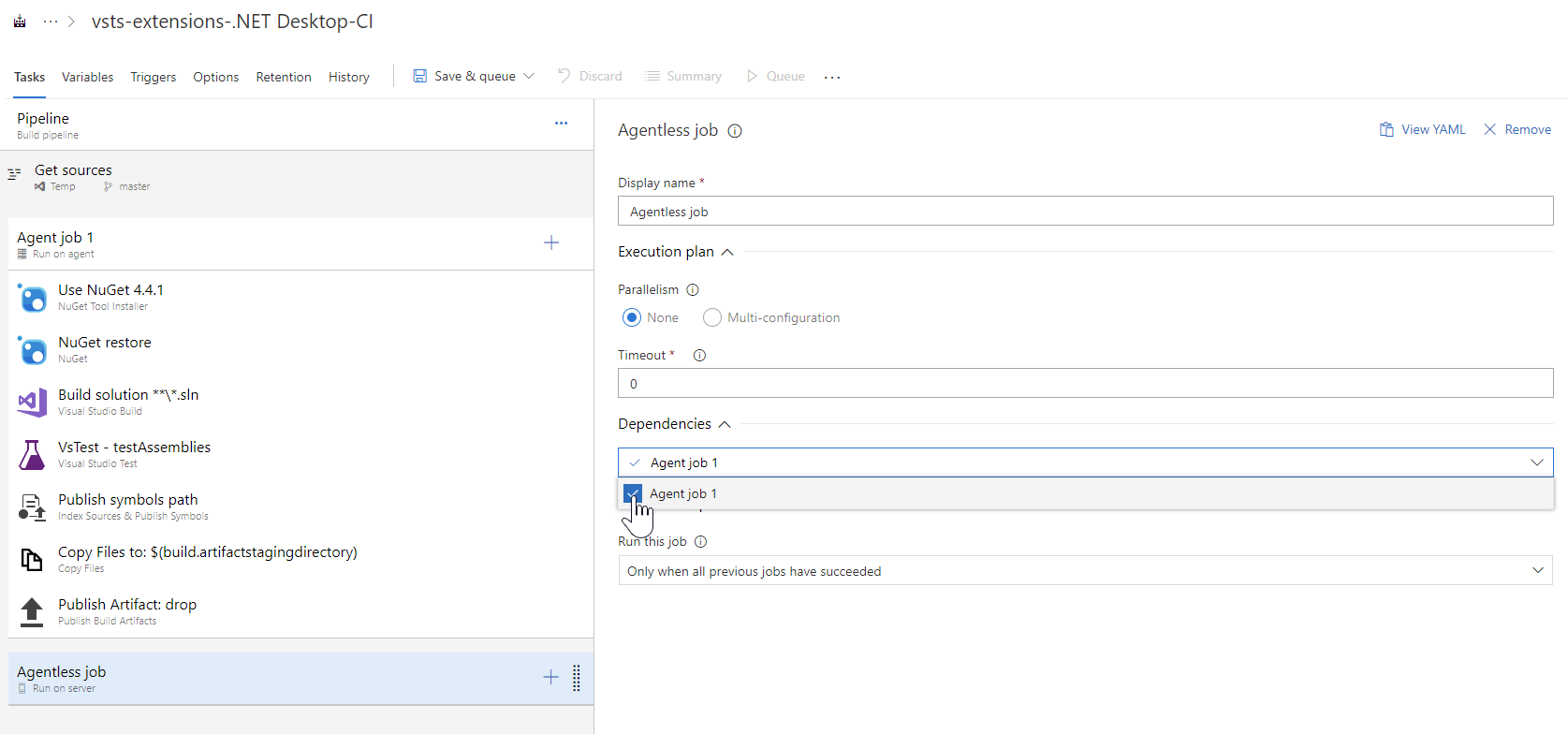Expand the breadcrumb ellipsis menu
Screen dimensions: 1568x734
(51, 22)
